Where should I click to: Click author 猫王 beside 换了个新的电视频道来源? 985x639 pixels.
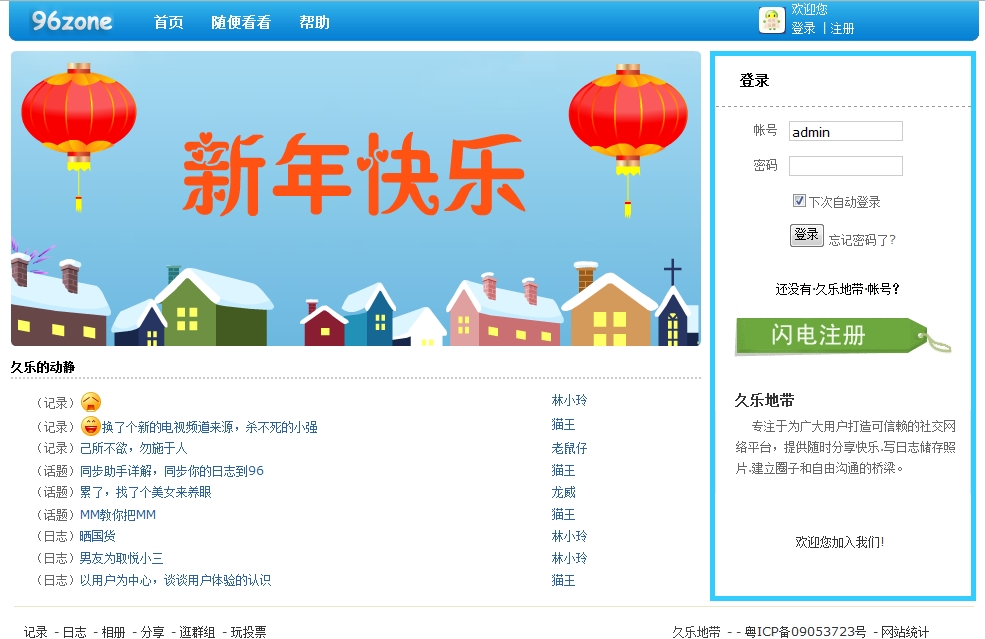click(x=563, y=425)
